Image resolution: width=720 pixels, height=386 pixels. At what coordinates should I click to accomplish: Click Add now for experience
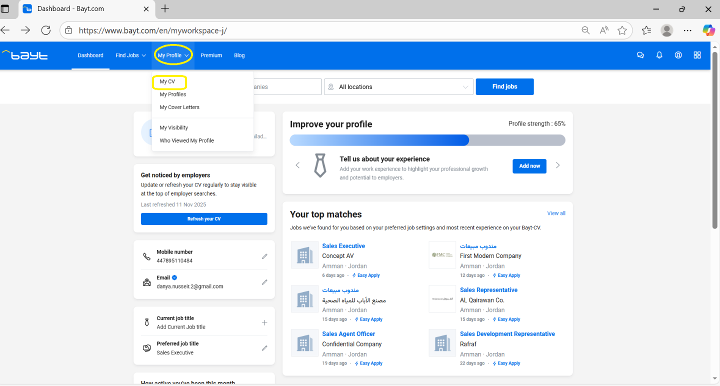[x=529, y=166]
